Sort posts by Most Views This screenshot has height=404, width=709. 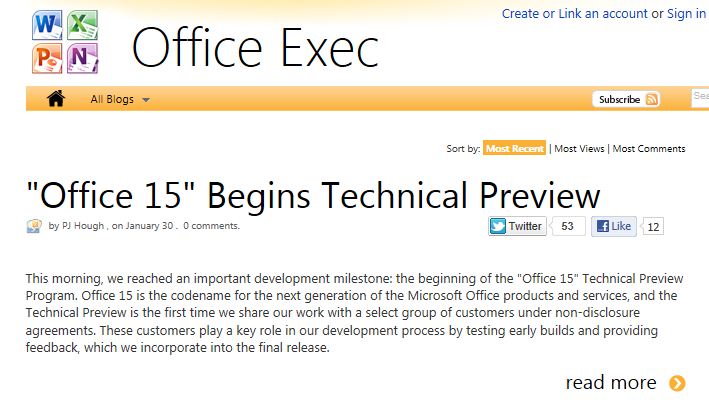coord(579,148)
